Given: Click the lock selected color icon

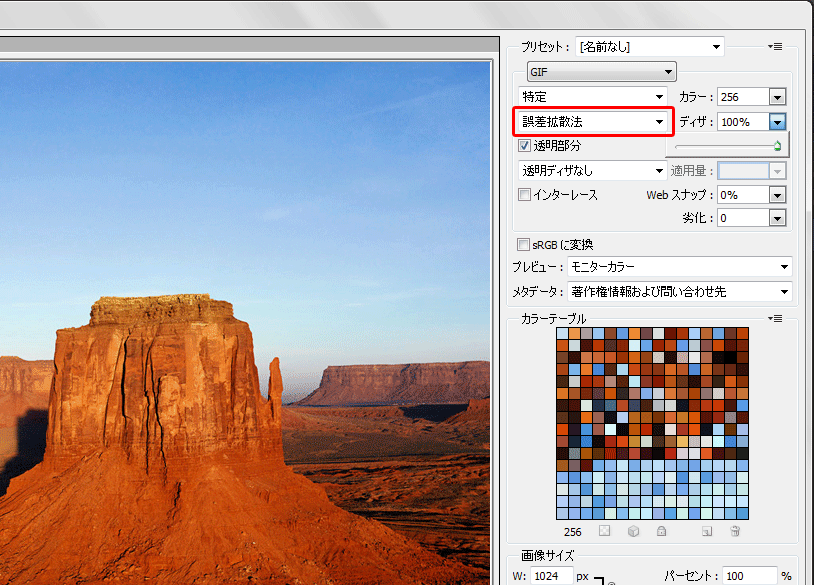Looking at the screenshot, I should (661, 531).
